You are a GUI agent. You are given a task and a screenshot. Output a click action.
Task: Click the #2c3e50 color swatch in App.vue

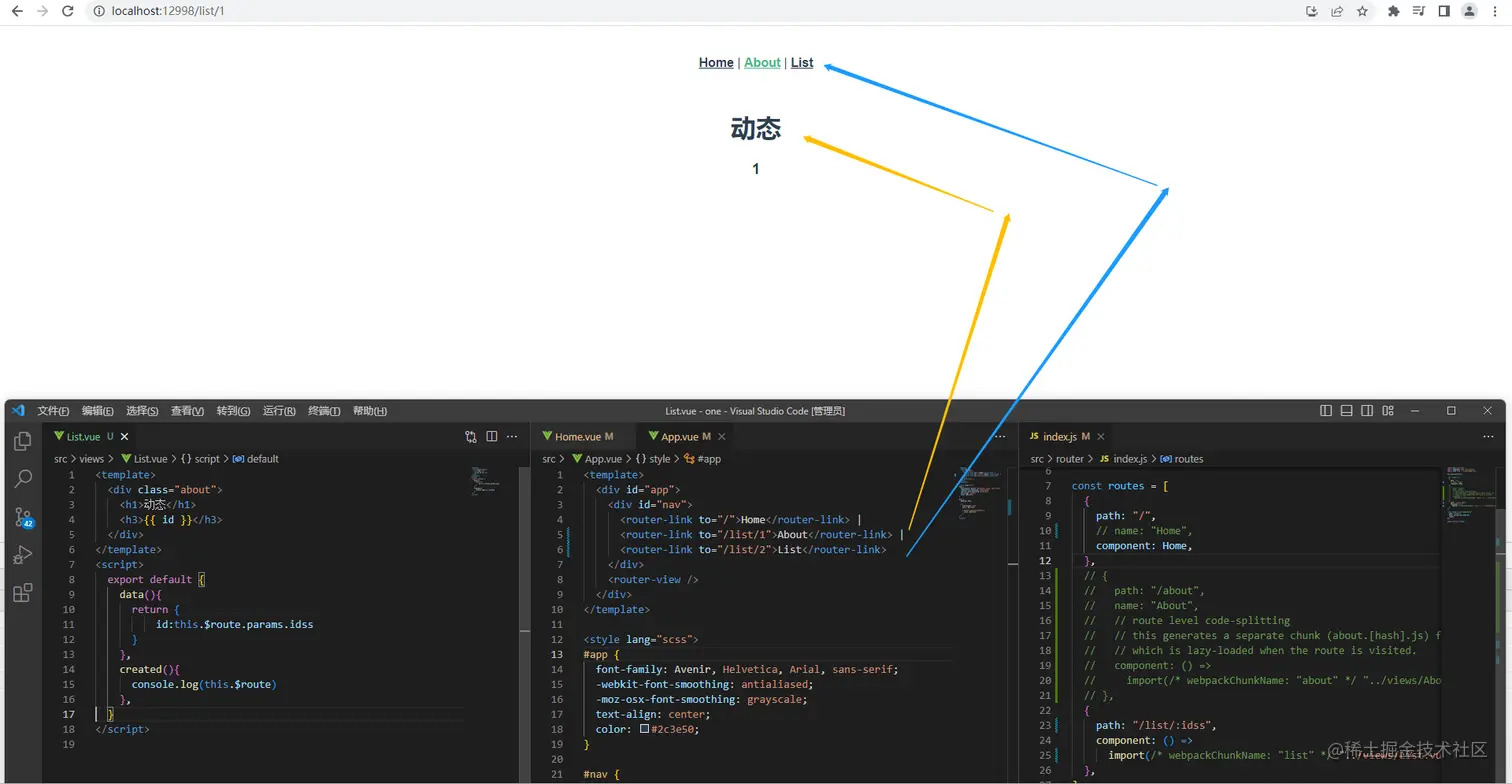(645, 730)
